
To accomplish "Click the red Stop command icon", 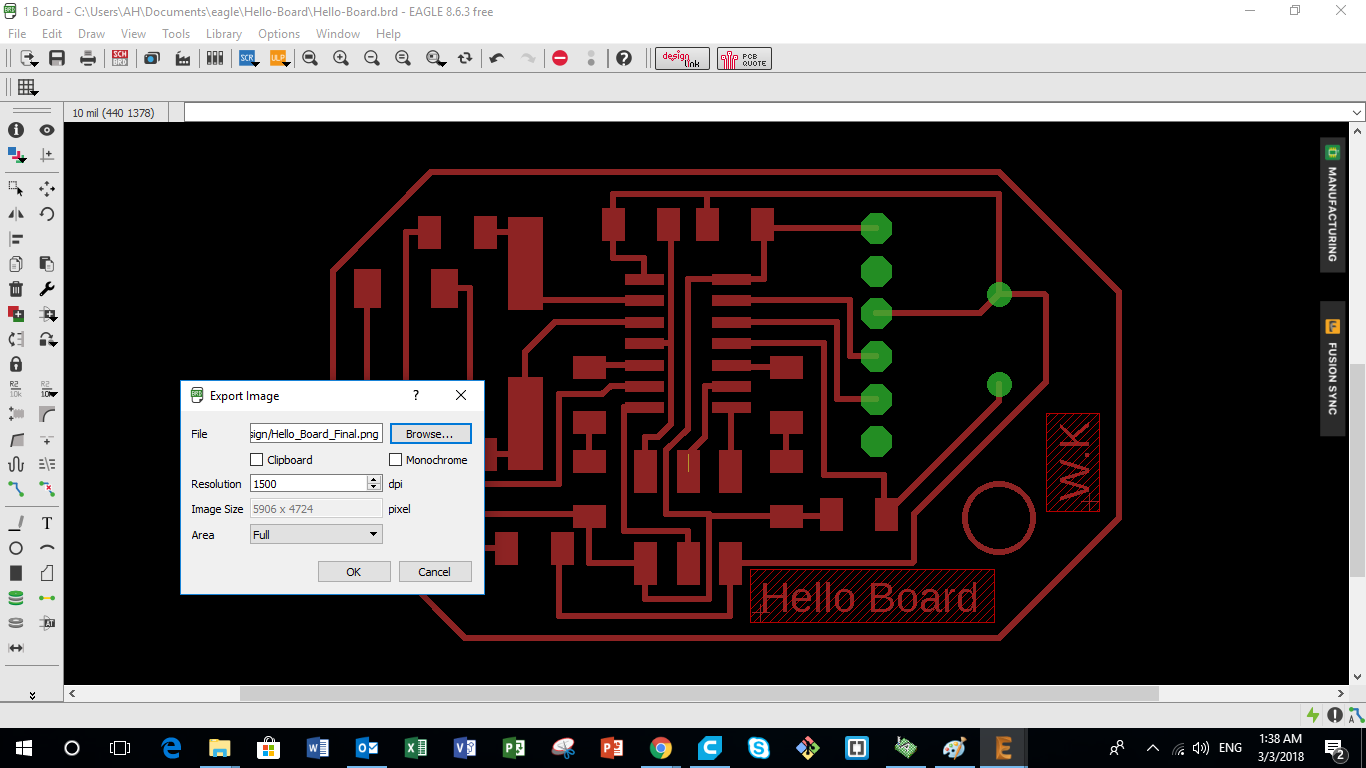I will point(560,58).
